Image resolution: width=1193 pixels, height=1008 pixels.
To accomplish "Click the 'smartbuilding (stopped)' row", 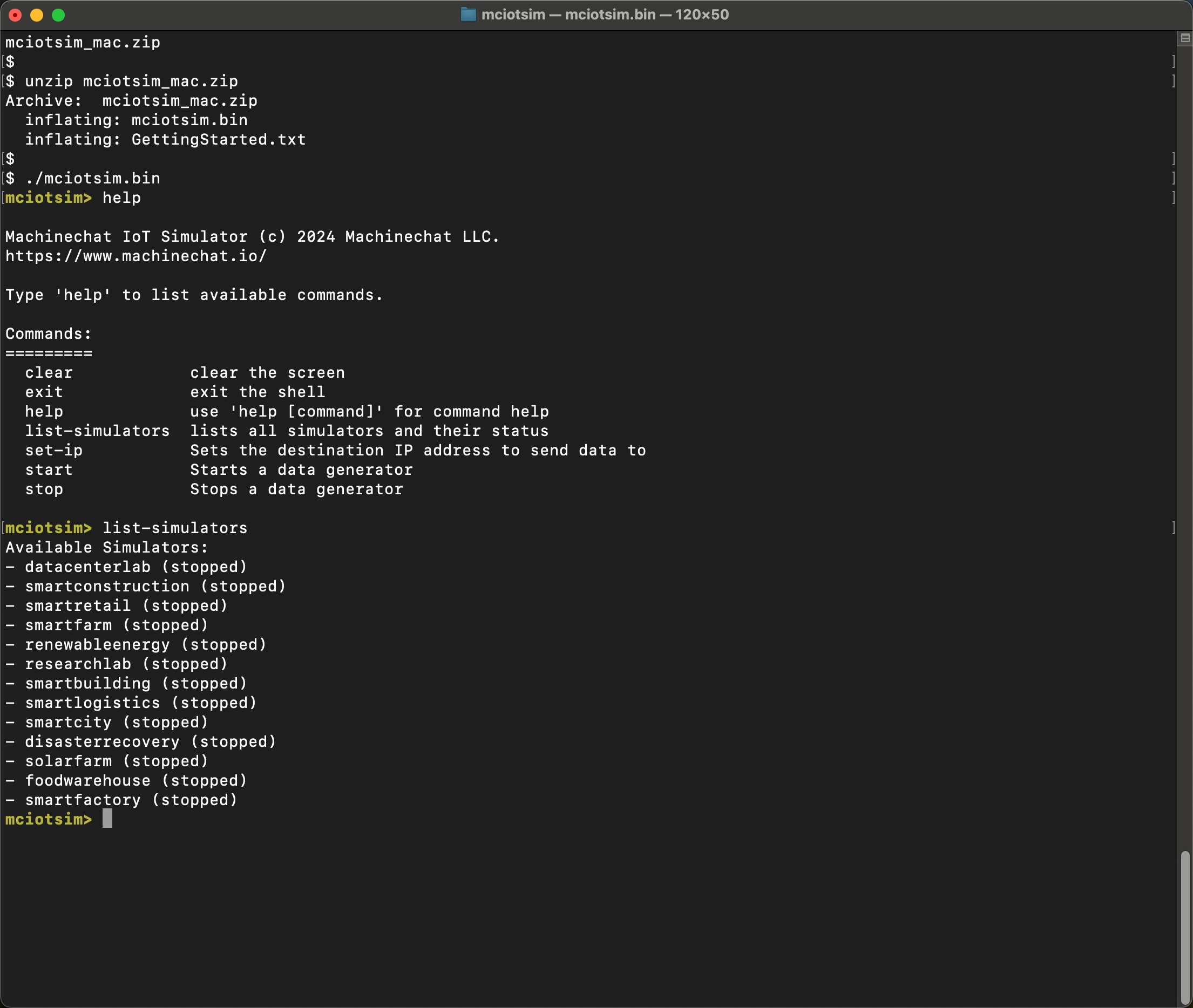I will pos(126,684).
